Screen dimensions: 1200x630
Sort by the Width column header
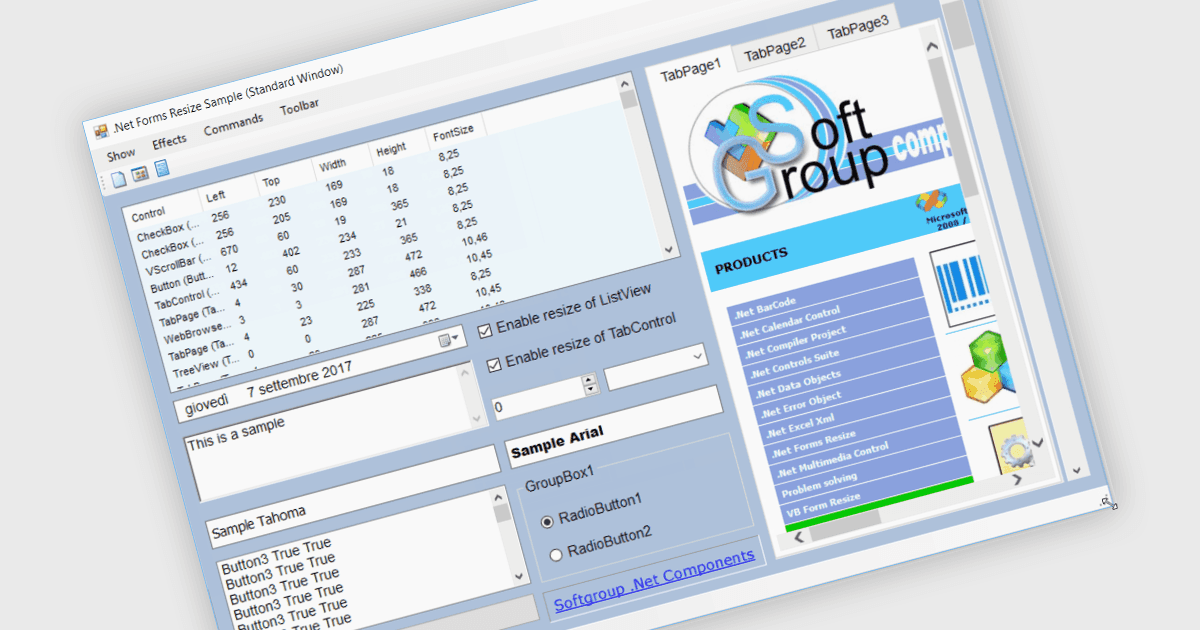point(333,164)
